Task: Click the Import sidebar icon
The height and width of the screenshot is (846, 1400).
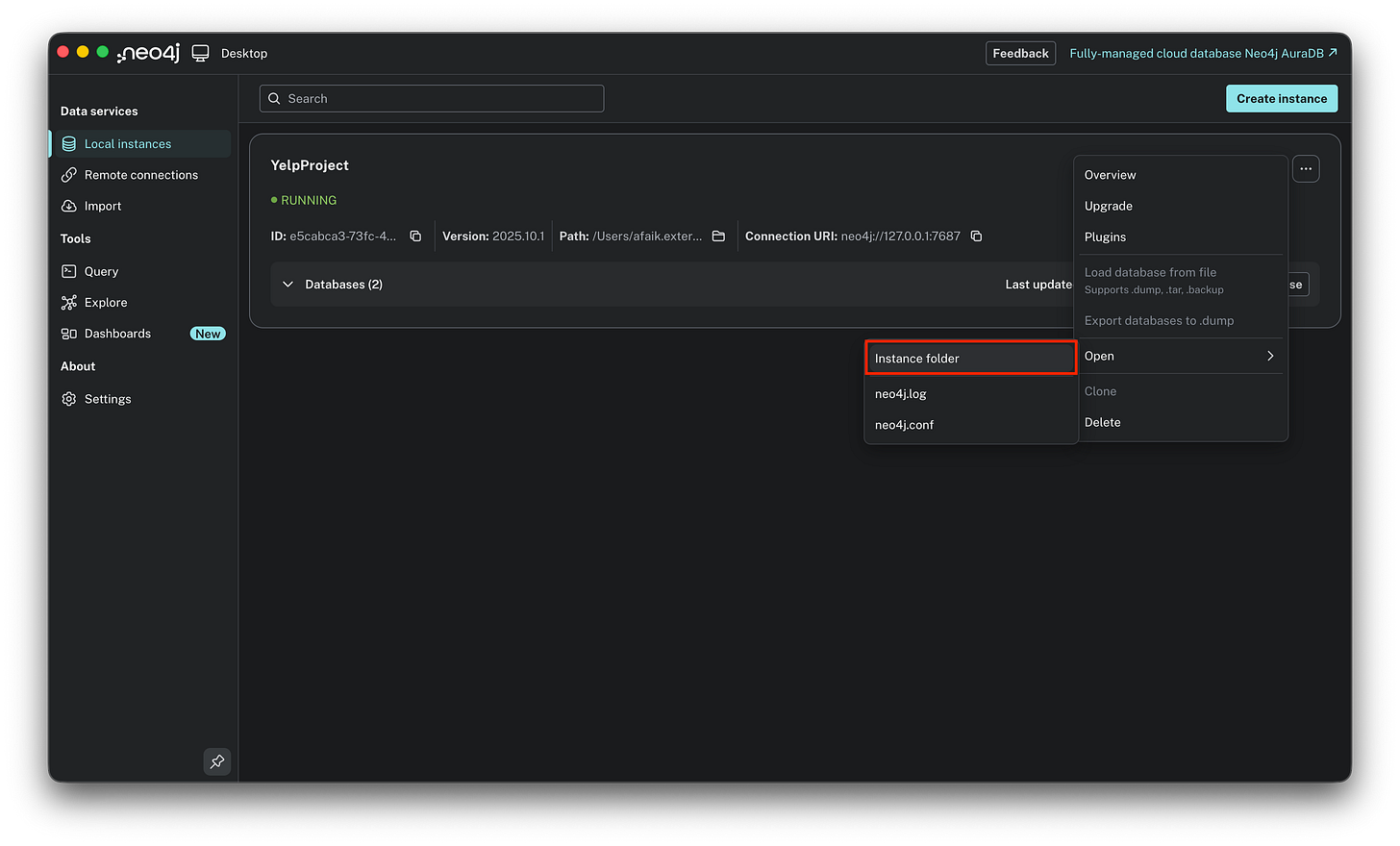Action: (68, 206)
